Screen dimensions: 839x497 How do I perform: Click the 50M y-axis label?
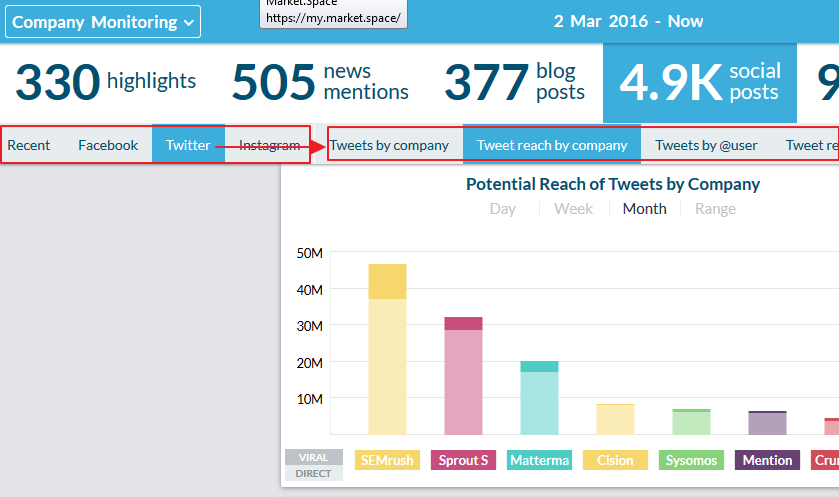[310, 253]
